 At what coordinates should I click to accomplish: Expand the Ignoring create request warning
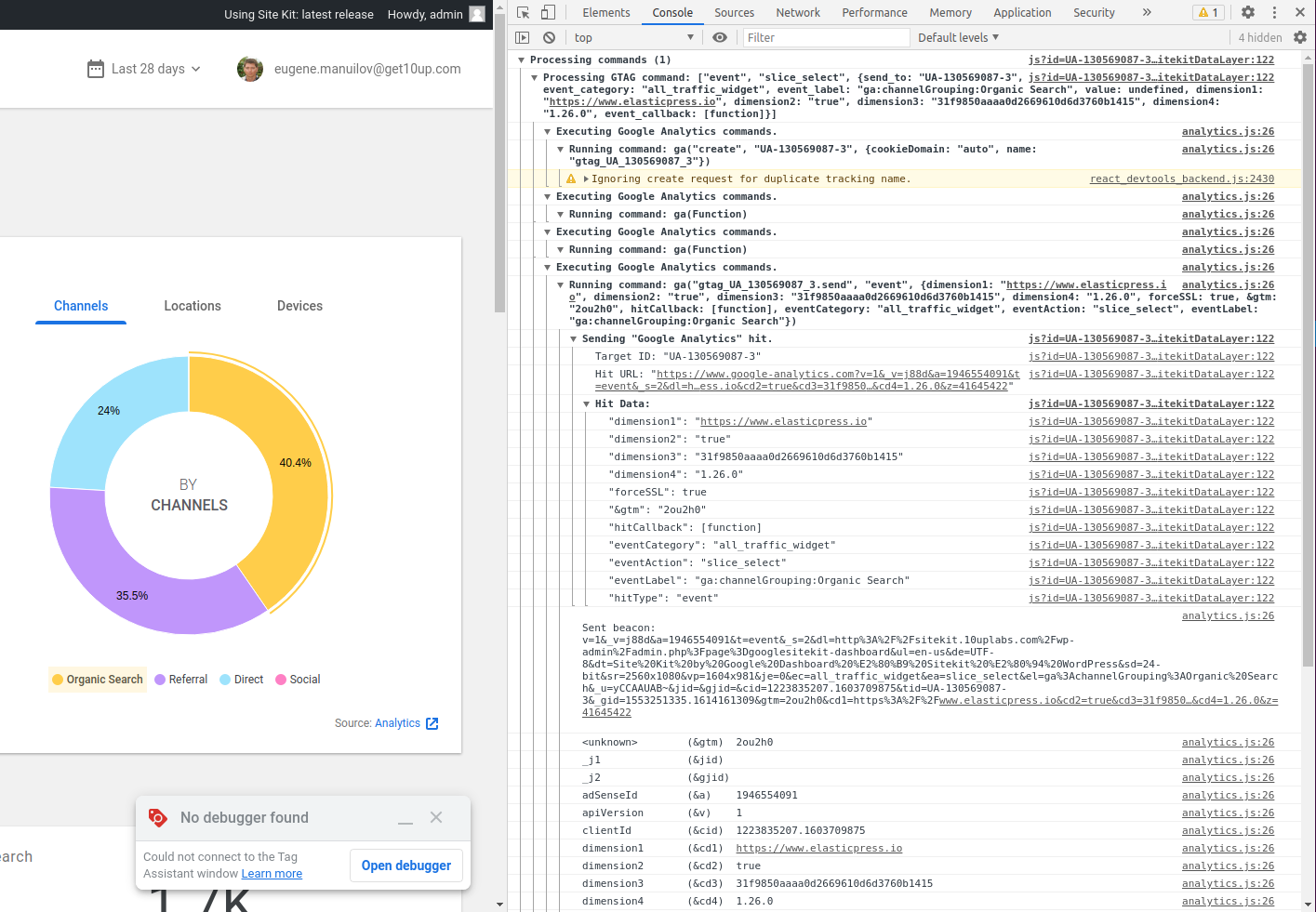pos(586,178)
